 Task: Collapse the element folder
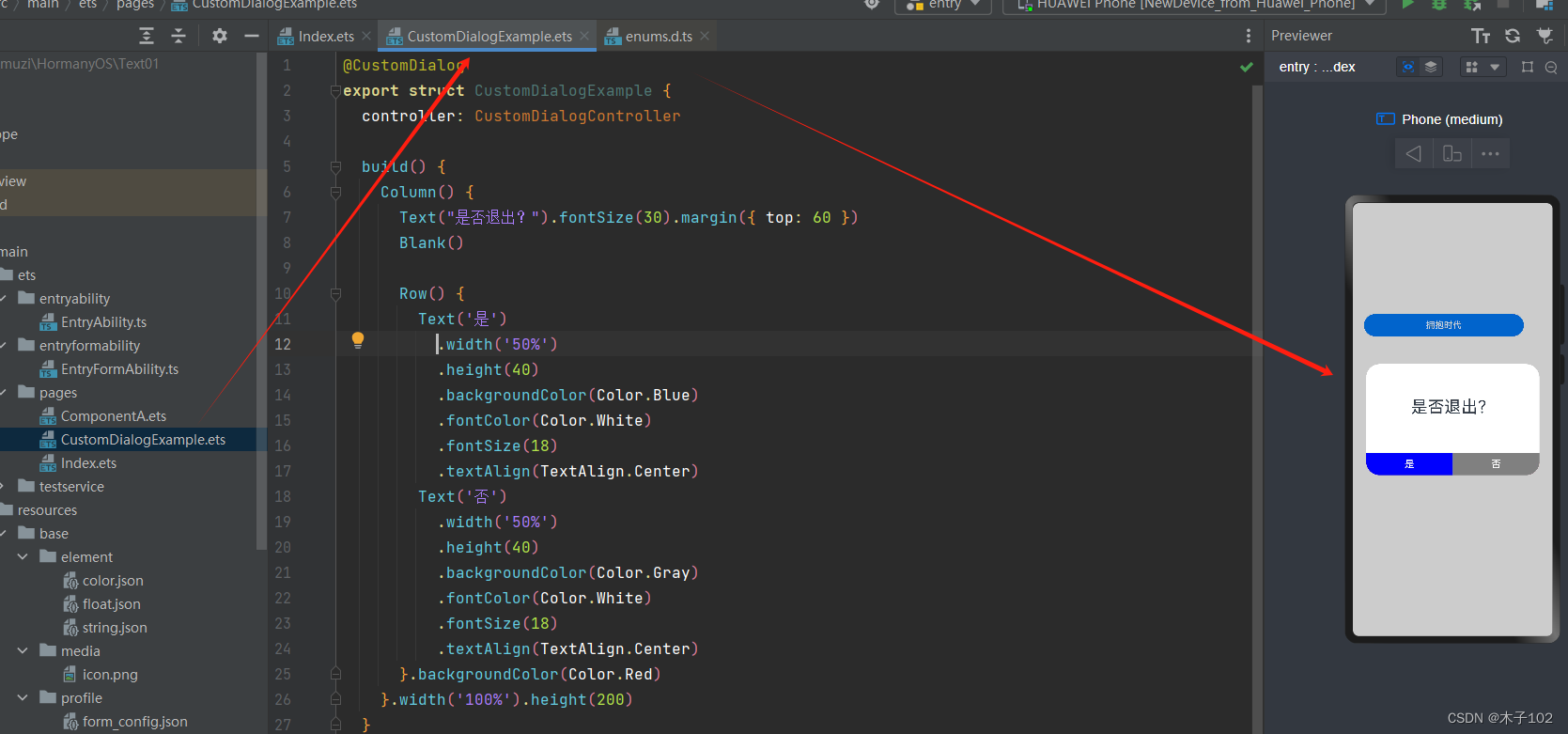(x=23, y=556)
